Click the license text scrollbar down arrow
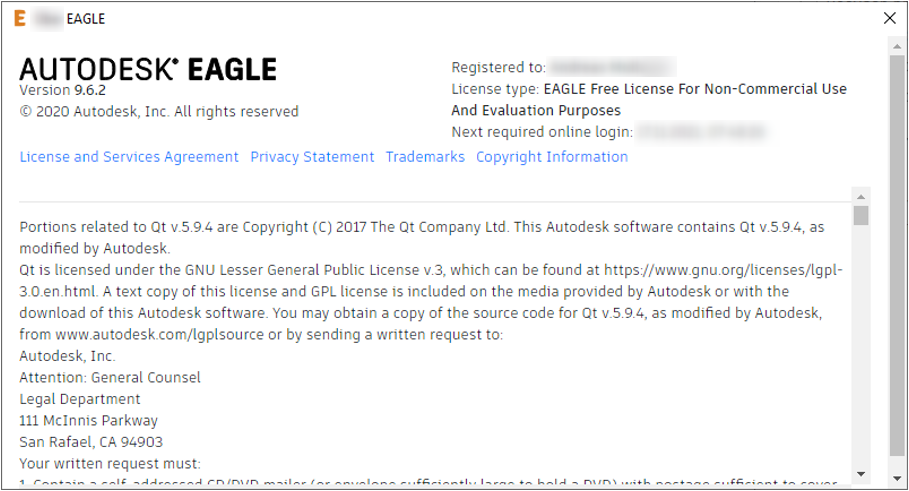Viewport: 909px width, 491px height. [861, 473]
